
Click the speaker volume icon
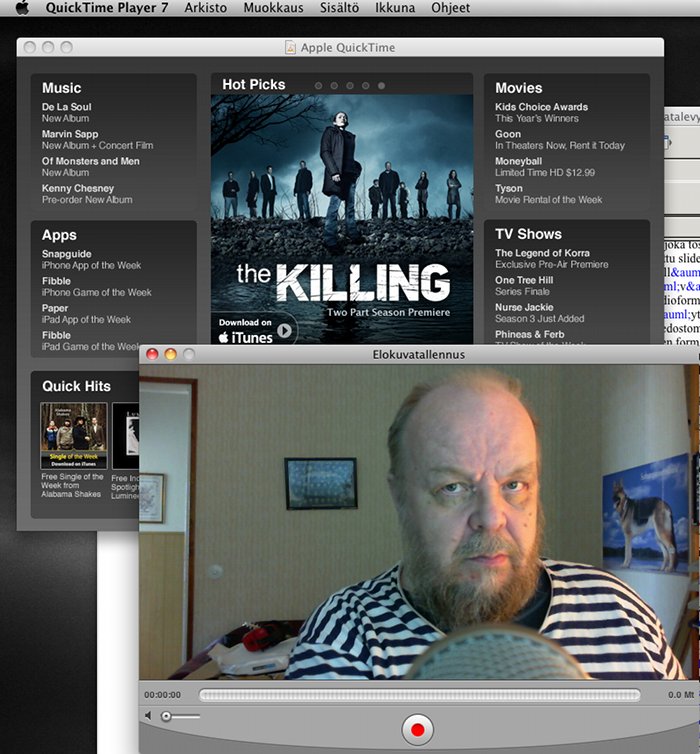[148, 716]
